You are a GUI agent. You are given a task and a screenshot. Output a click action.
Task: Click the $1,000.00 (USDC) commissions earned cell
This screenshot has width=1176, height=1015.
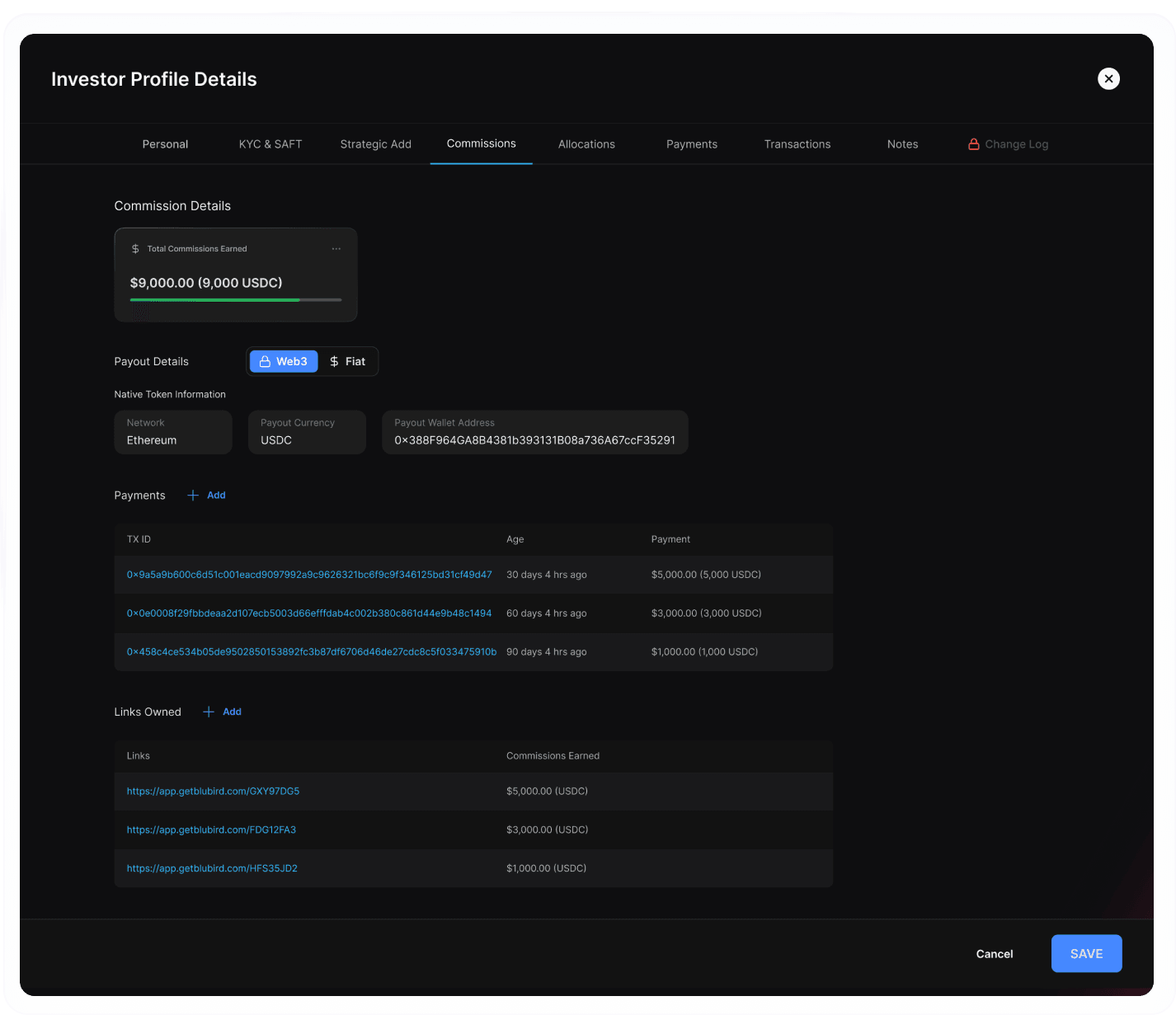[547, 869]
